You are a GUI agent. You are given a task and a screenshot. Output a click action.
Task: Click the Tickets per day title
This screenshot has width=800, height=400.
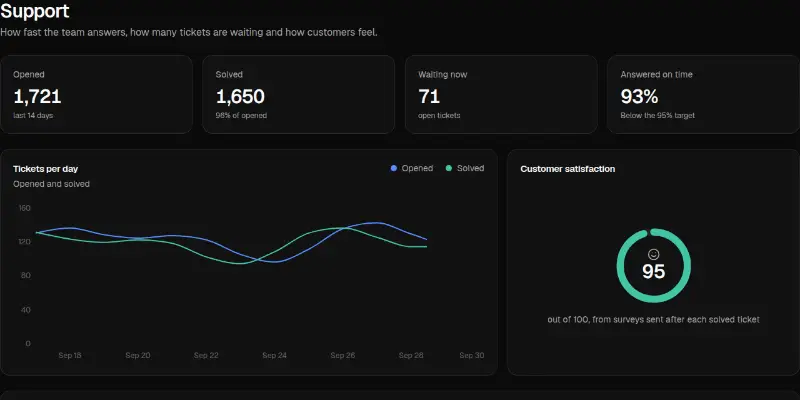pos(45,169)
